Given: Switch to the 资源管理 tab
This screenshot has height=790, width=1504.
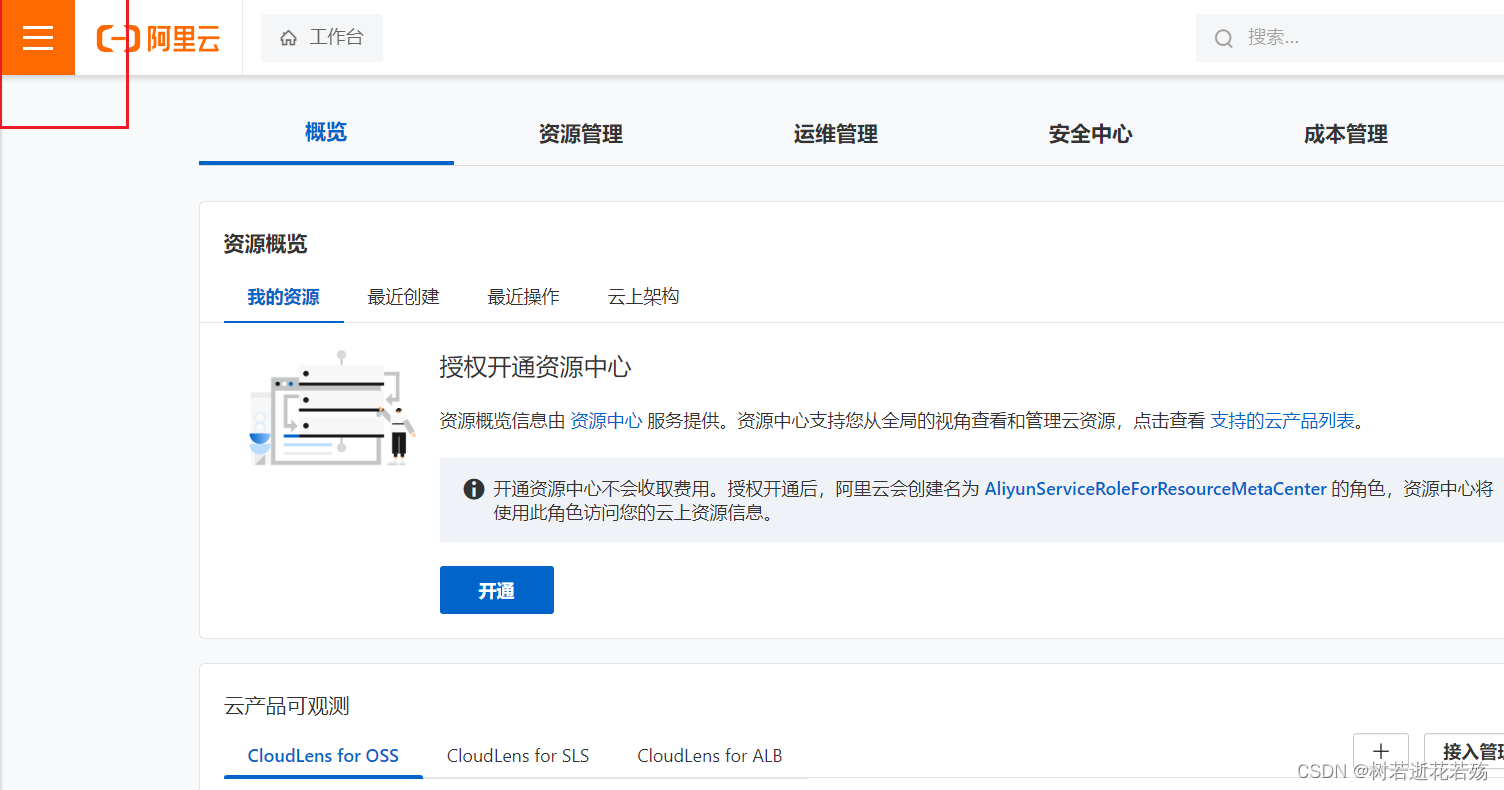Looking at the screenshot, I should click(x=580, y=134).
